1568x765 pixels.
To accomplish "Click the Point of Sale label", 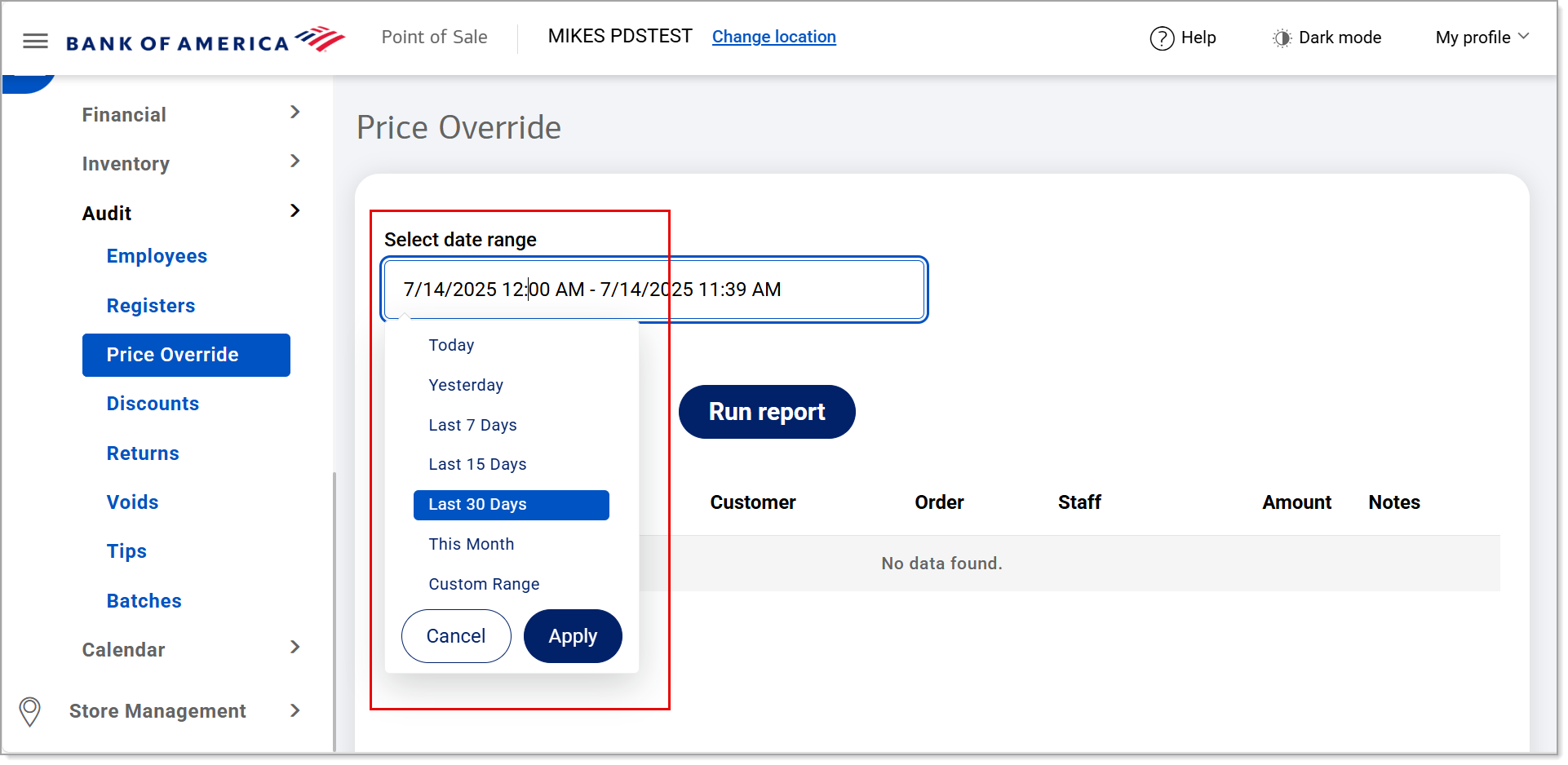I will point(434,37).
